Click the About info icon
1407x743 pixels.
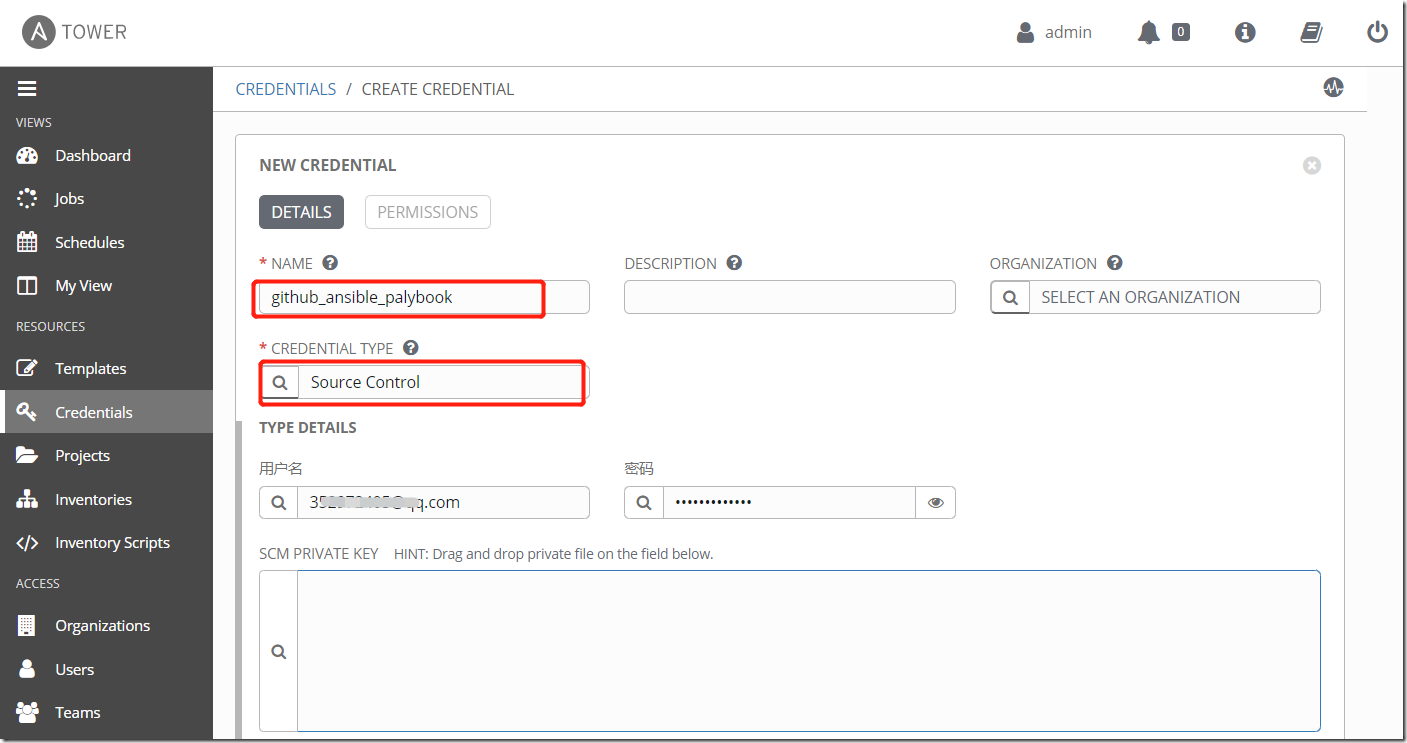(1245, 32)
